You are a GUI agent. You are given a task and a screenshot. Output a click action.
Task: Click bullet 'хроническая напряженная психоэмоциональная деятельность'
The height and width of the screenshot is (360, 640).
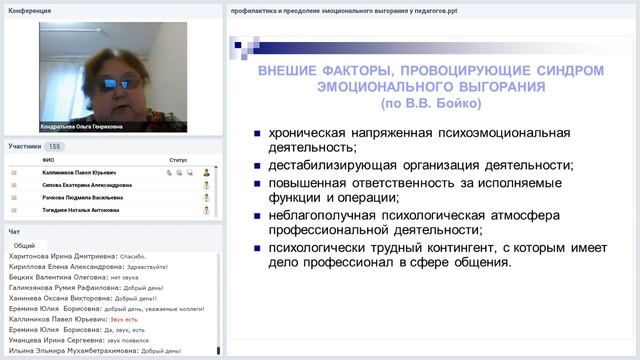[419, 140]
